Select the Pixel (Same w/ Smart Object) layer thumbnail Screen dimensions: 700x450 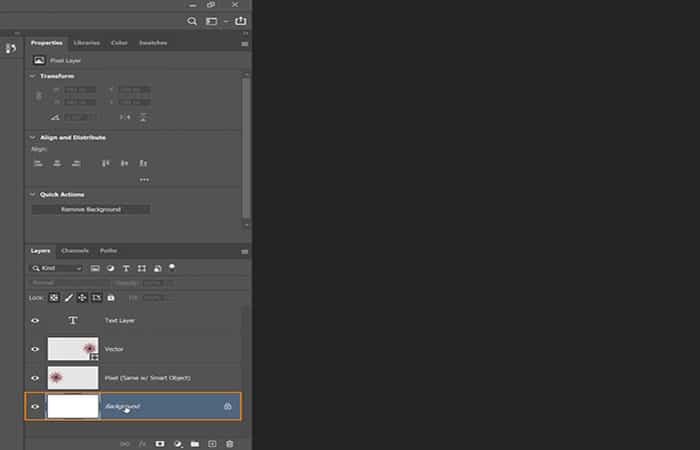pos(73,377)
